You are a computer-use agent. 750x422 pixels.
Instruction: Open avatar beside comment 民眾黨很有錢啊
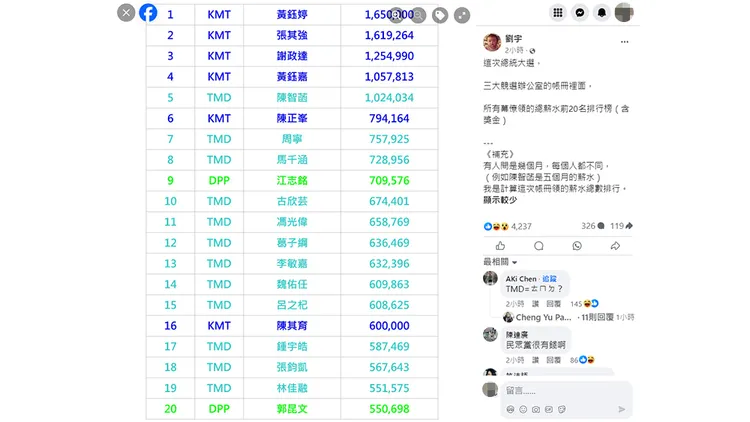490,334
